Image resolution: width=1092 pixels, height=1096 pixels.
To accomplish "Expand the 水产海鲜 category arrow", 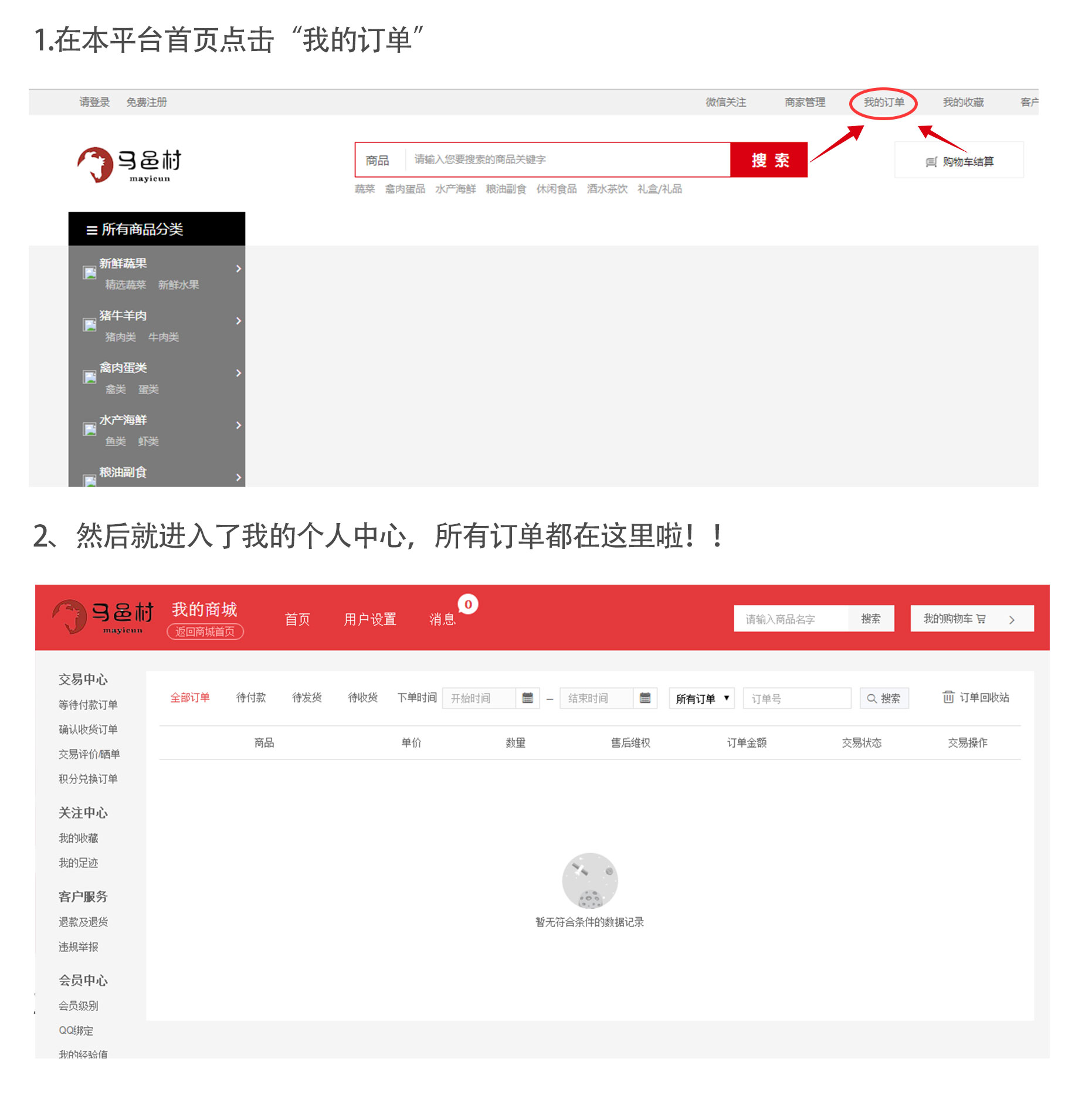I will pos(239,425).
